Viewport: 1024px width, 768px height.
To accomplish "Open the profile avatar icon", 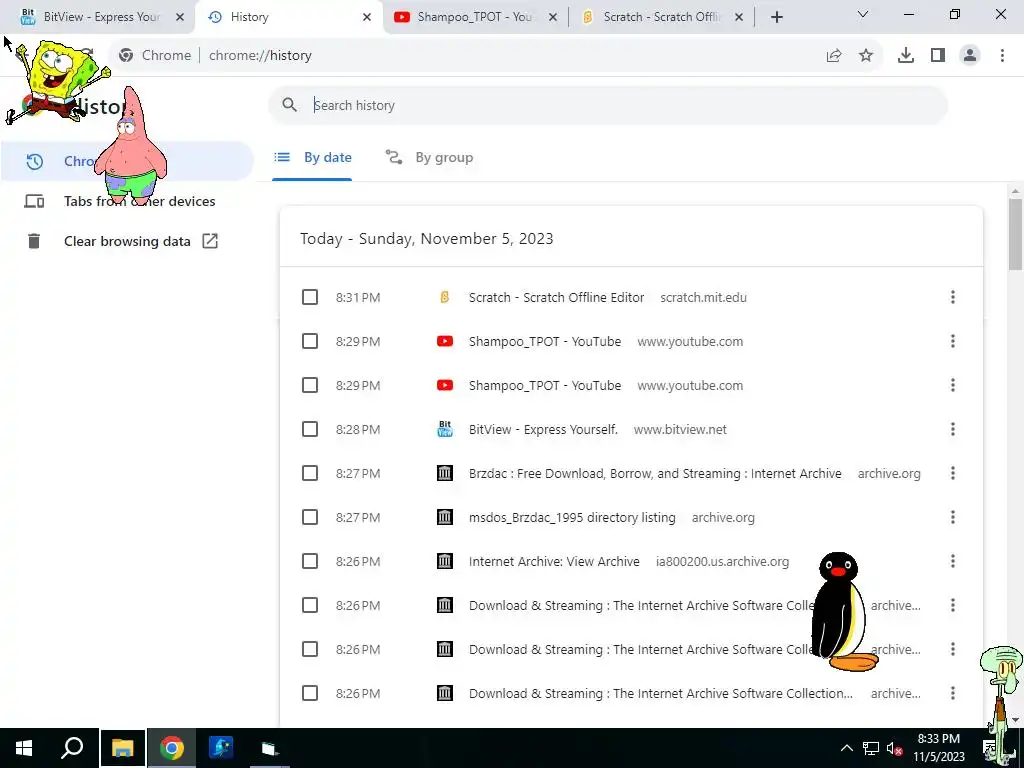I will coord(970,56).
